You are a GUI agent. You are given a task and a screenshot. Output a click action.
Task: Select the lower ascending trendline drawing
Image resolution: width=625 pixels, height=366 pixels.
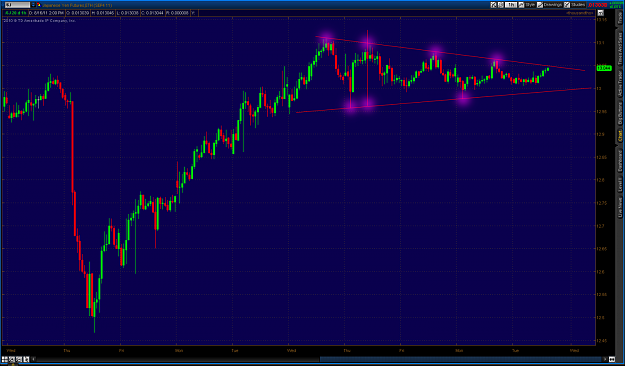click(x=443, y=100)
